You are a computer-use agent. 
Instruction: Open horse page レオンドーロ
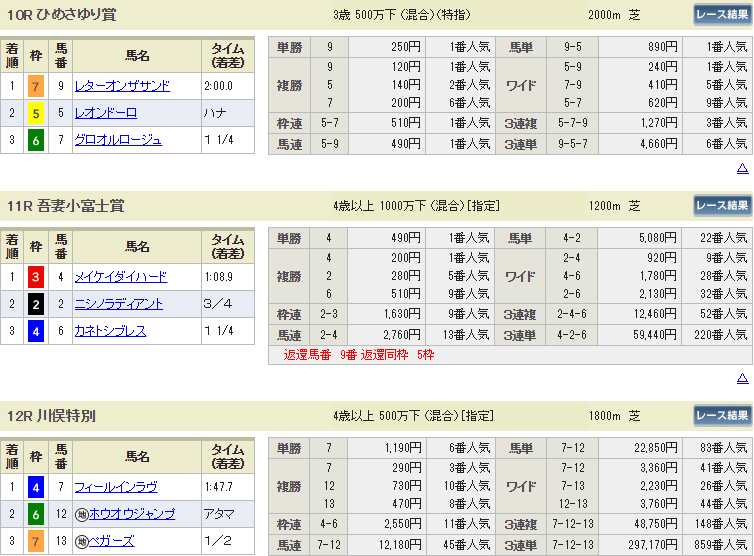click(x=106, y=113)
